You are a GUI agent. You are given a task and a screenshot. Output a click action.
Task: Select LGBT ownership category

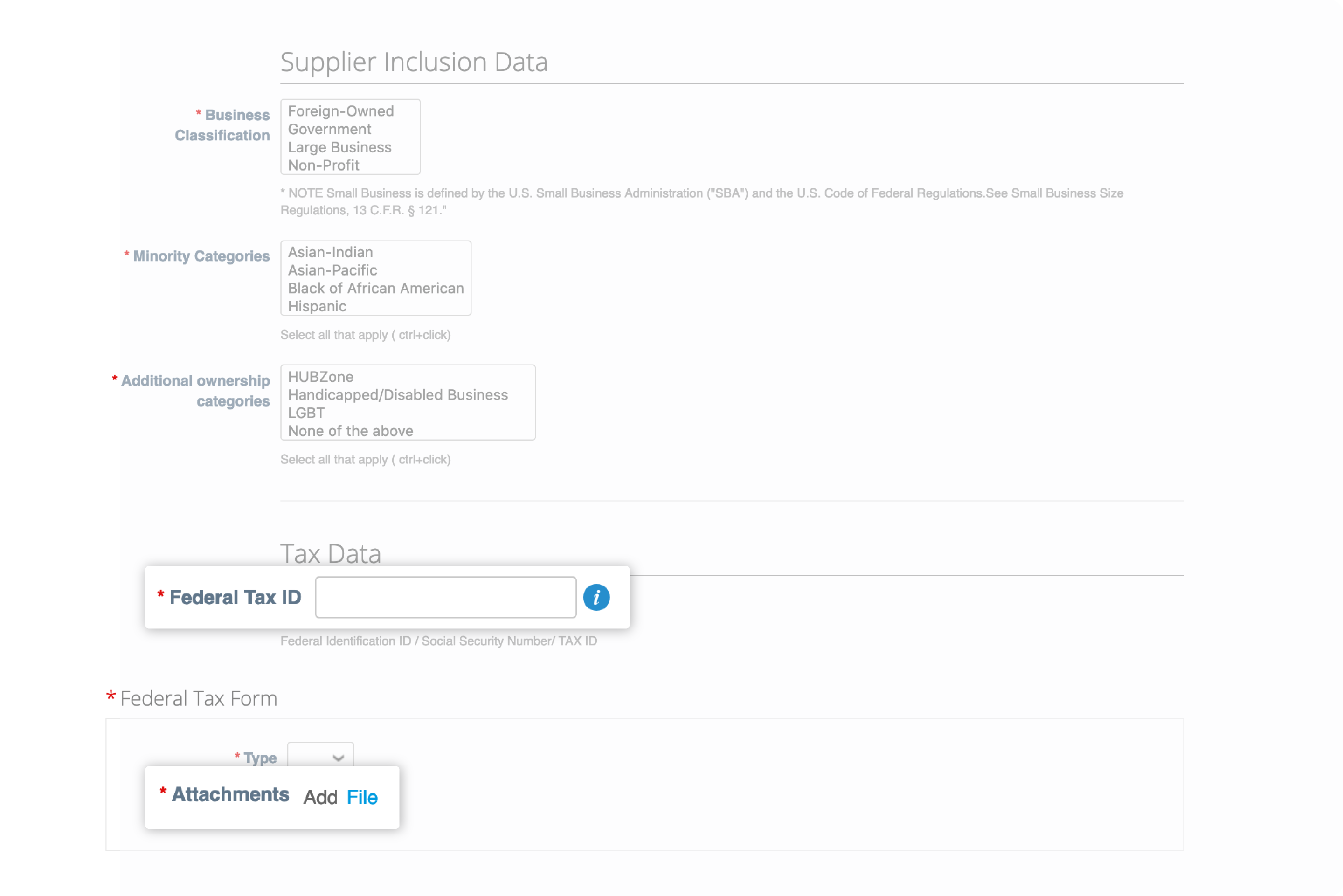tap(306, 413)
